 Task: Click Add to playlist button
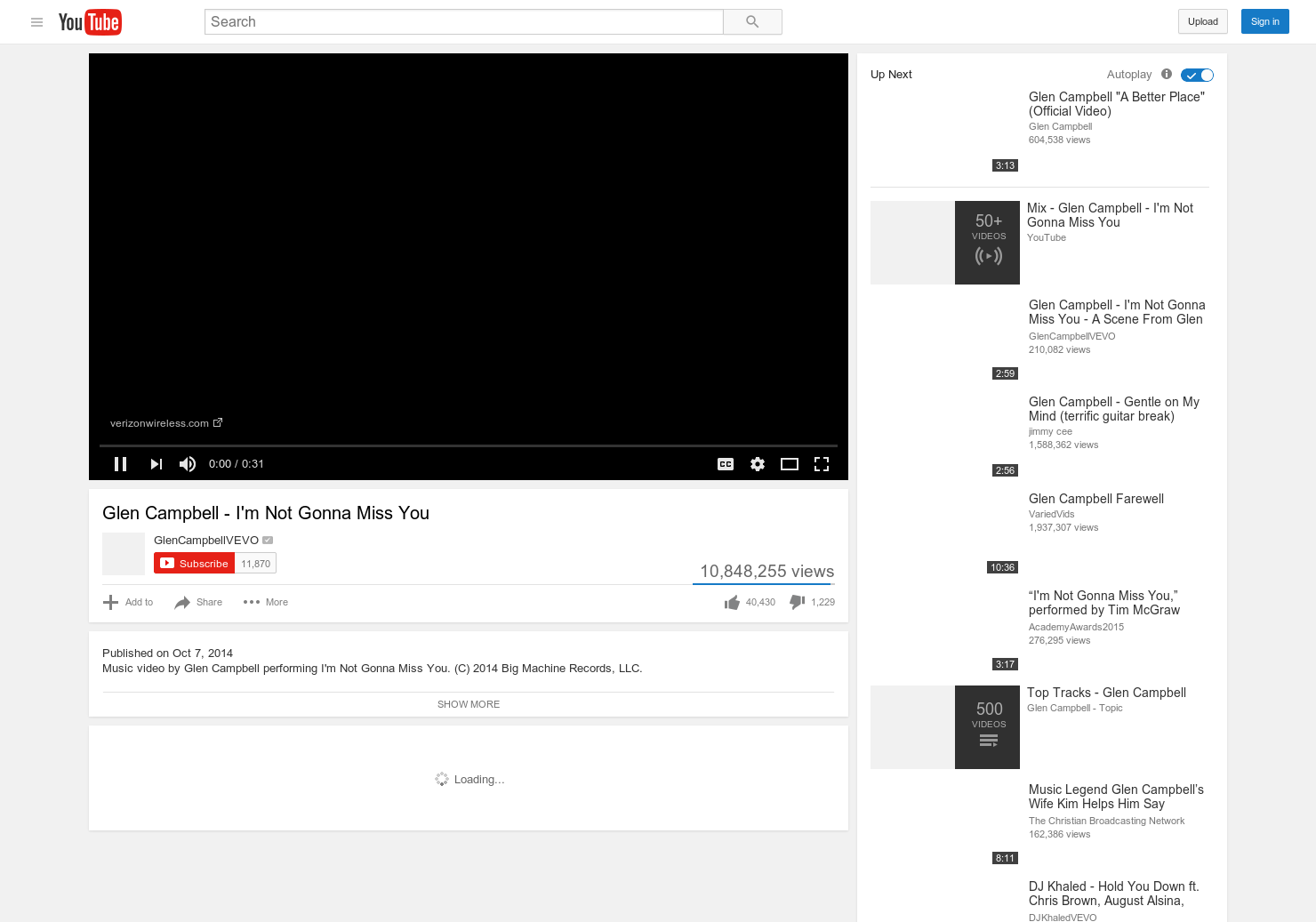[128, 602]
